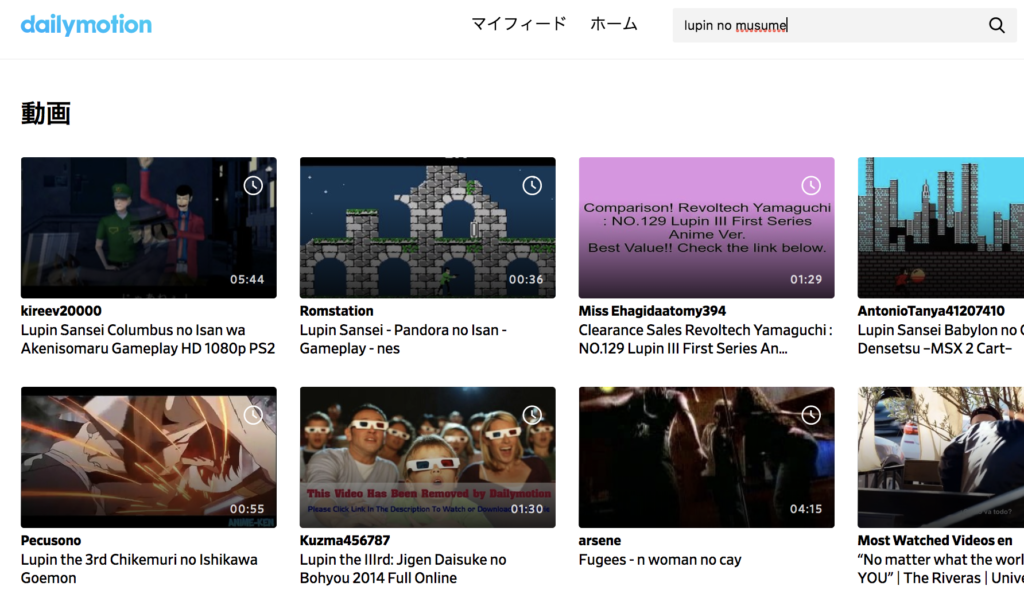Add Miss Ehagidaatomy394 video to watch later

point(811,185)
